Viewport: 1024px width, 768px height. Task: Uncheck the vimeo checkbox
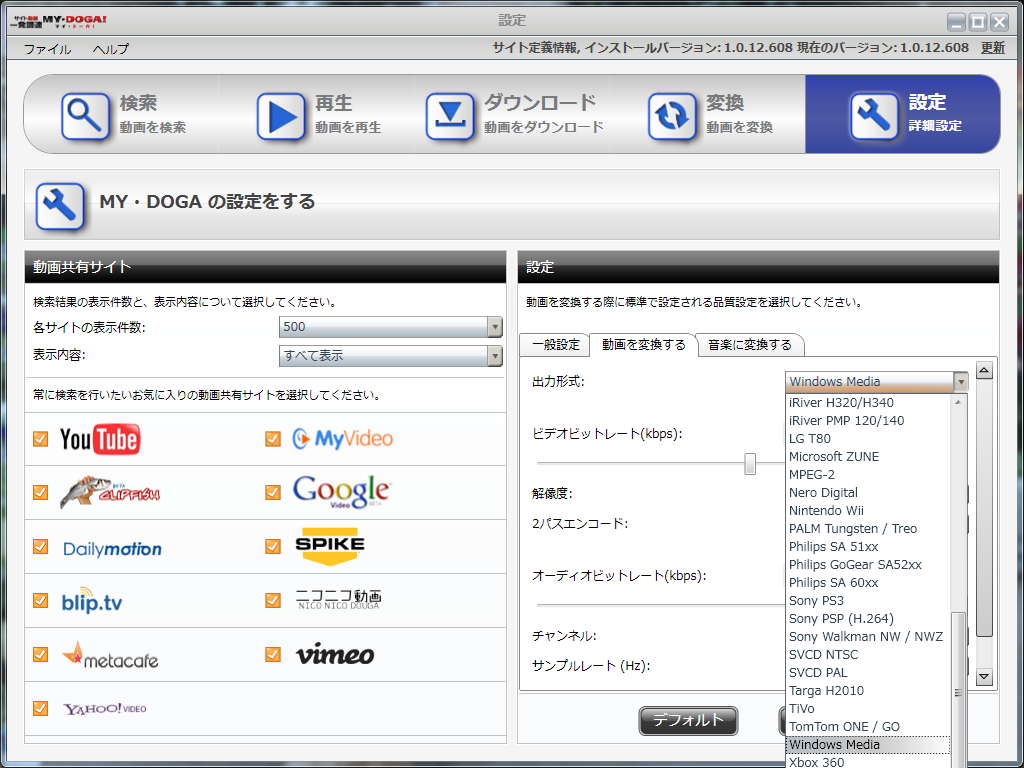tap(273, 654)
